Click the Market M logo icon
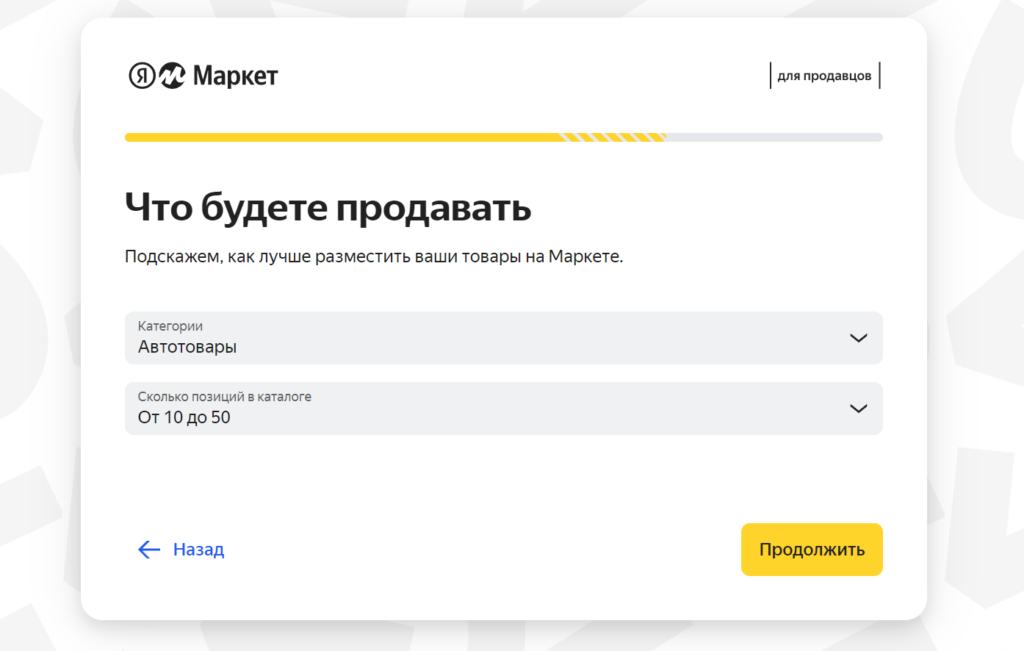Screen dimensions: 1024x651 tap(172, 76)
